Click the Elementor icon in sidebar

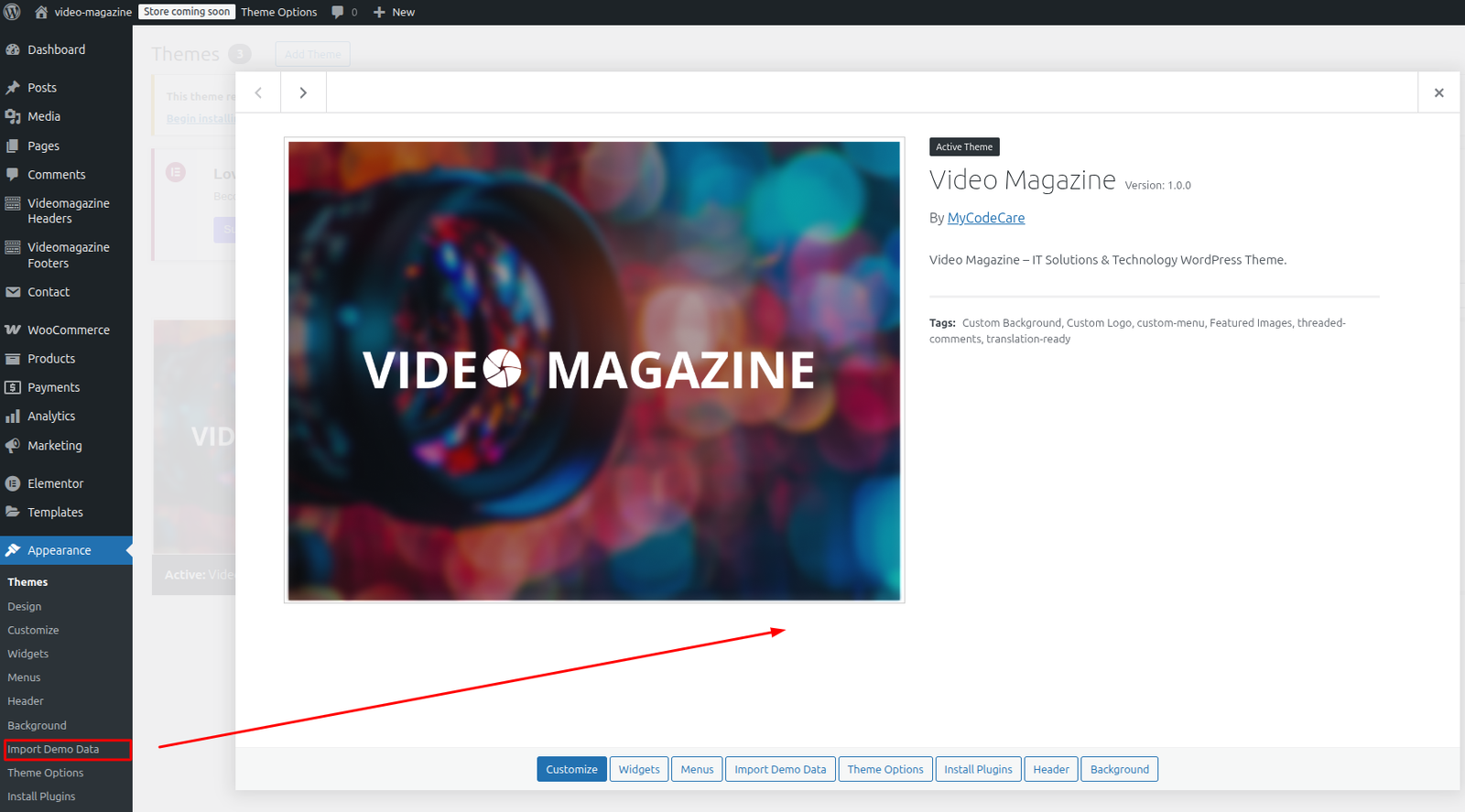coord(13,483)
